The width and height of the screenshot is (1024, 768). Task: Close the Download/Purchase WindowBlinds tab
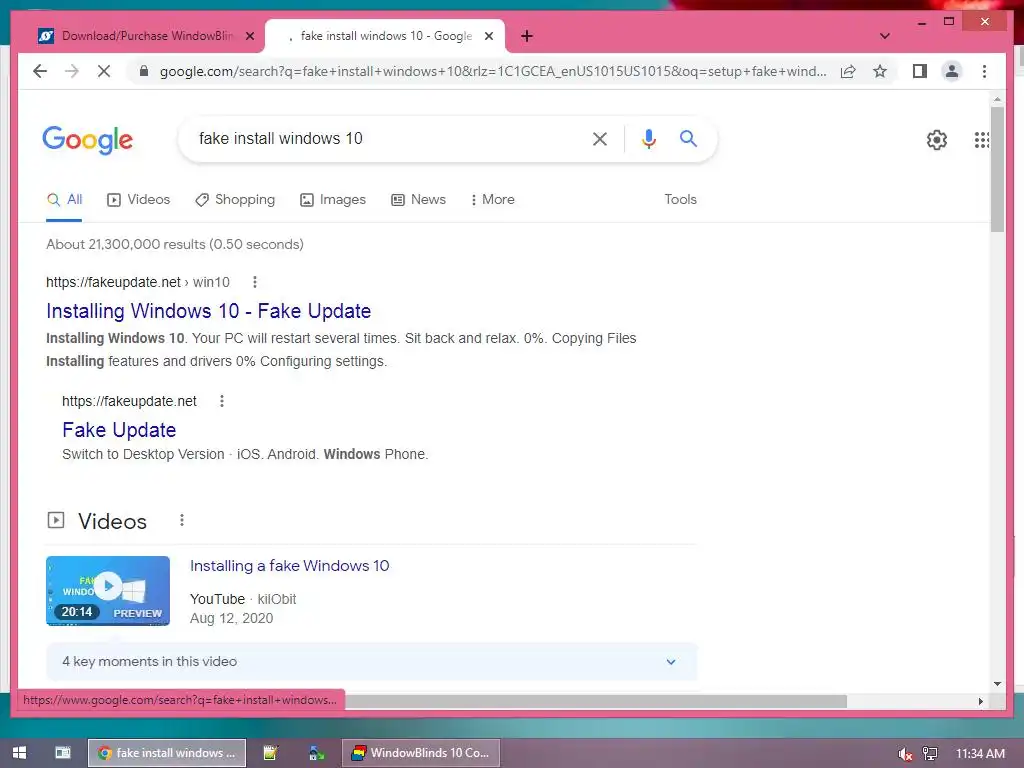[x=249, y=36]
